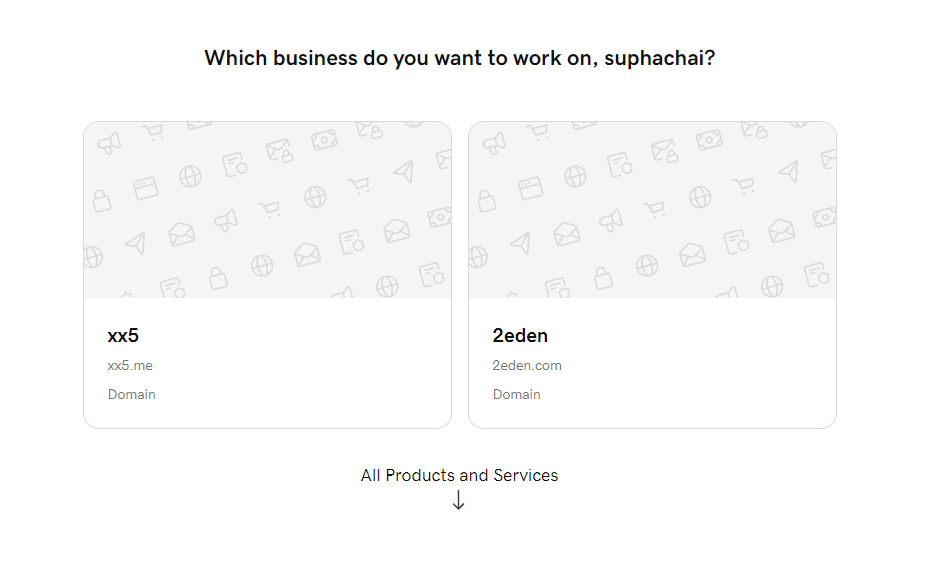
Task: Click the Domain label under 2eden.com
Action: point(517,394)
